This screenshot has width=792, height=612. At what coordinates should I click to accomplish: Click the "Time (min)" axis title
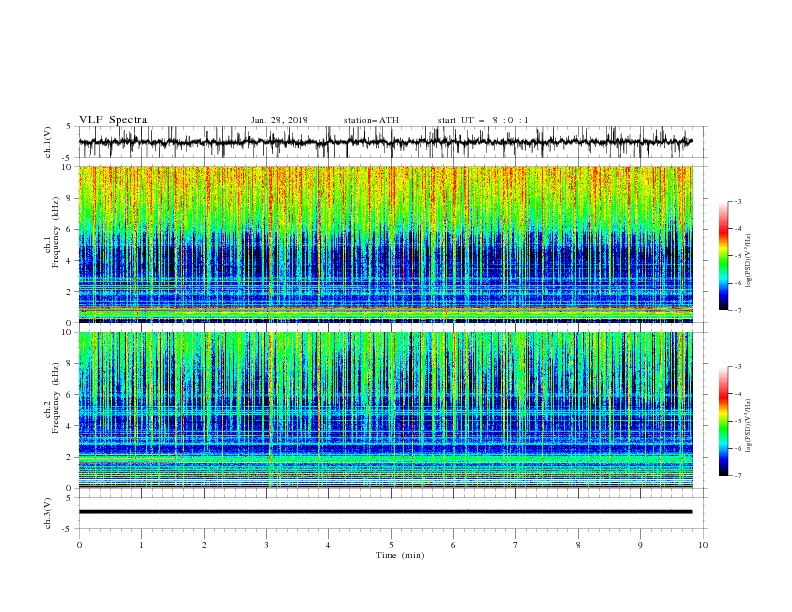[400, 555]
